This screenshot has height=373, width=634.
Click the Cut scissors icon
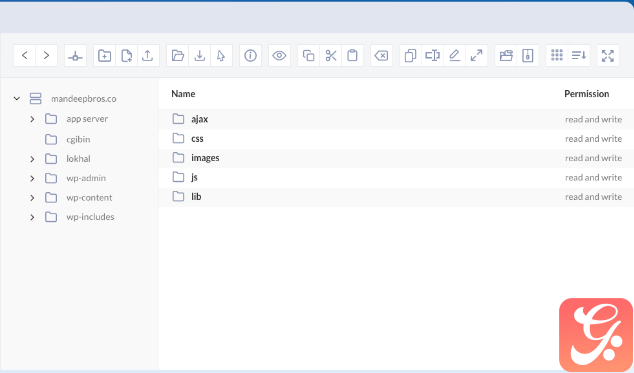tap(331, 55)
